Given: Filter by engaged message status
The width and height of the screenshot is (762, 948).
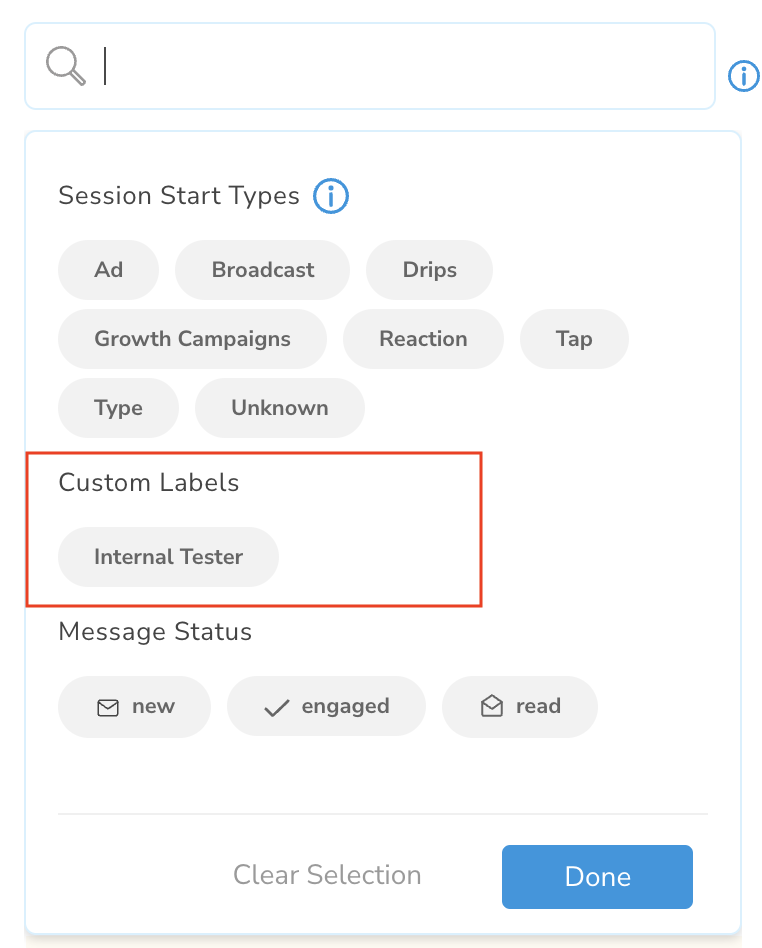Looking at the screenshot, I should tap(327, 706).
